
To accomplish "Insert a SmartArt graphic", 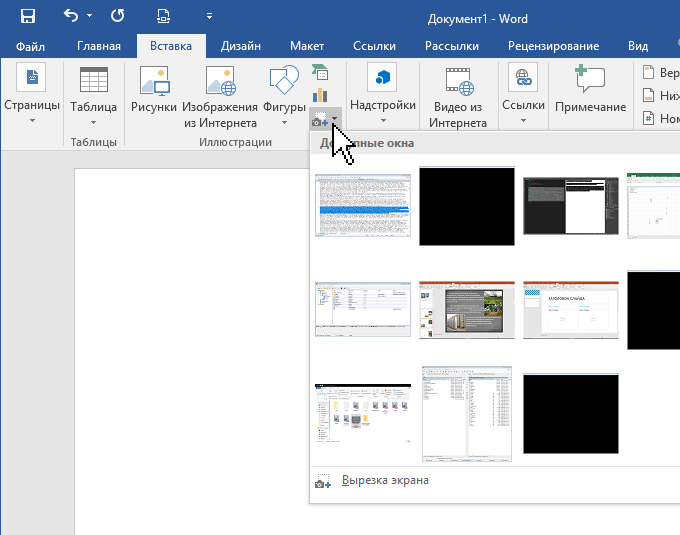I will (320, 72).
